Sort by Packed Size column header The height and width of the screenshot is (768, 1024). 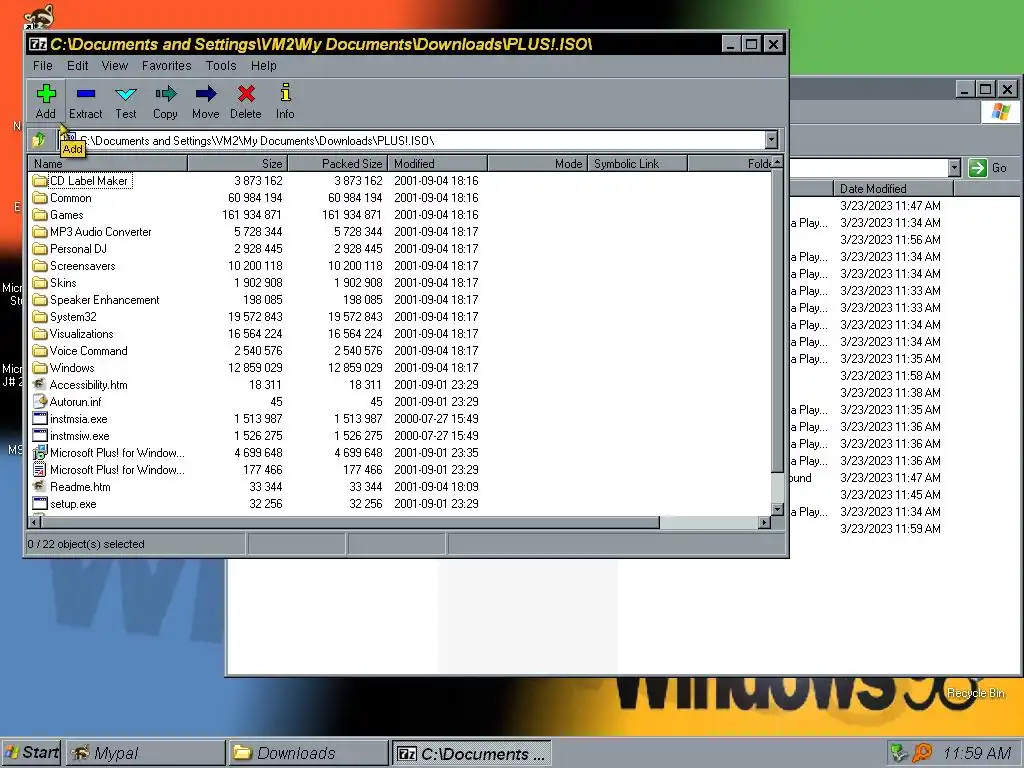(338, 163)
